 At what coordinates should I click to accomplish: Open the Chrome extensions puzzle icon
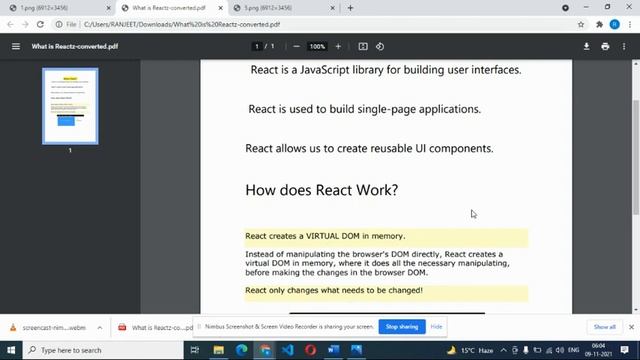click(599, 24)
